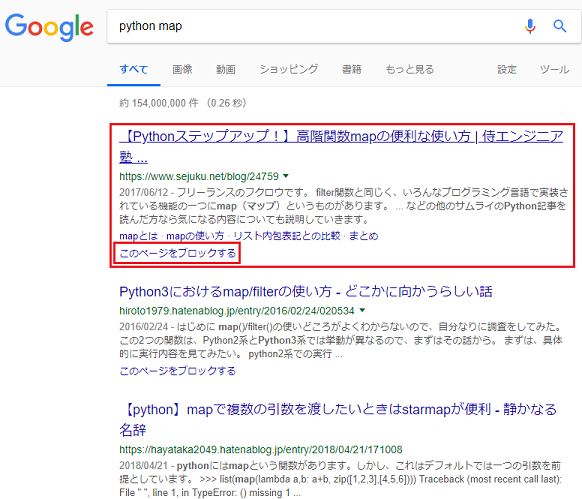Image resolution: width=582 pixels, height=499 pixels.
Task: Click the hiroto1979.hatenablog.jp URL text
Action: click(x=237, y=310)
